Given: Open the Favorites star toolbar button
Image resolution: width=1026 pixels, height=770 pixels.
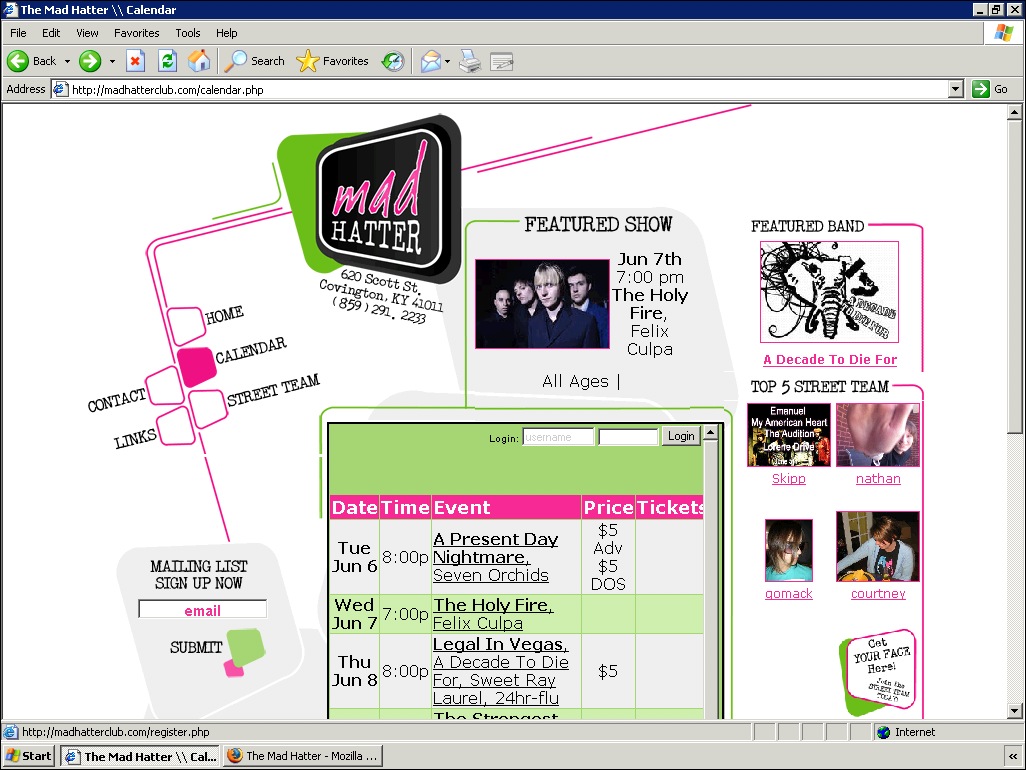Looking at the screenshot, I should pos(332,61).
